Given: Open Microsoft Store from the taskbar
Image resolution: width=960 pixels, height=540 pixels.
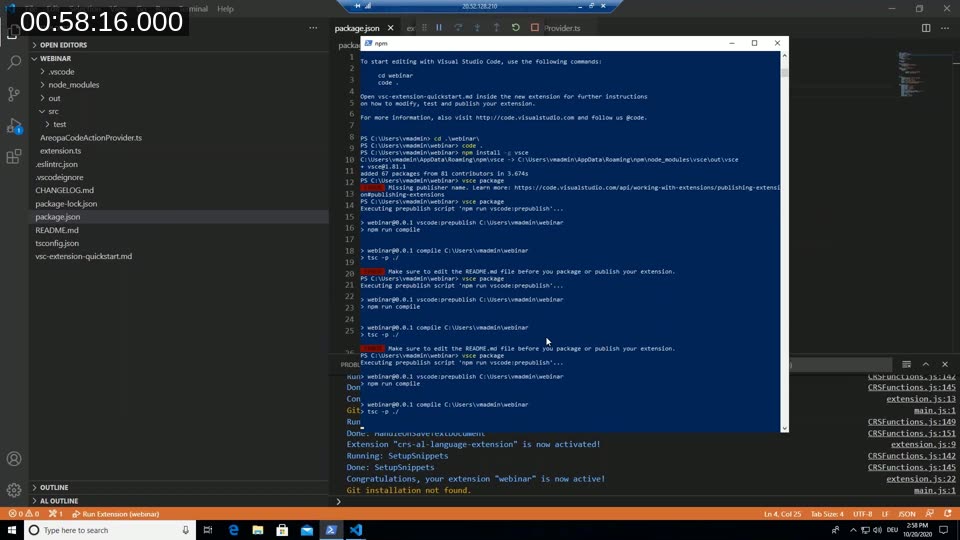Looking at the screenshot, I should 282,530.
